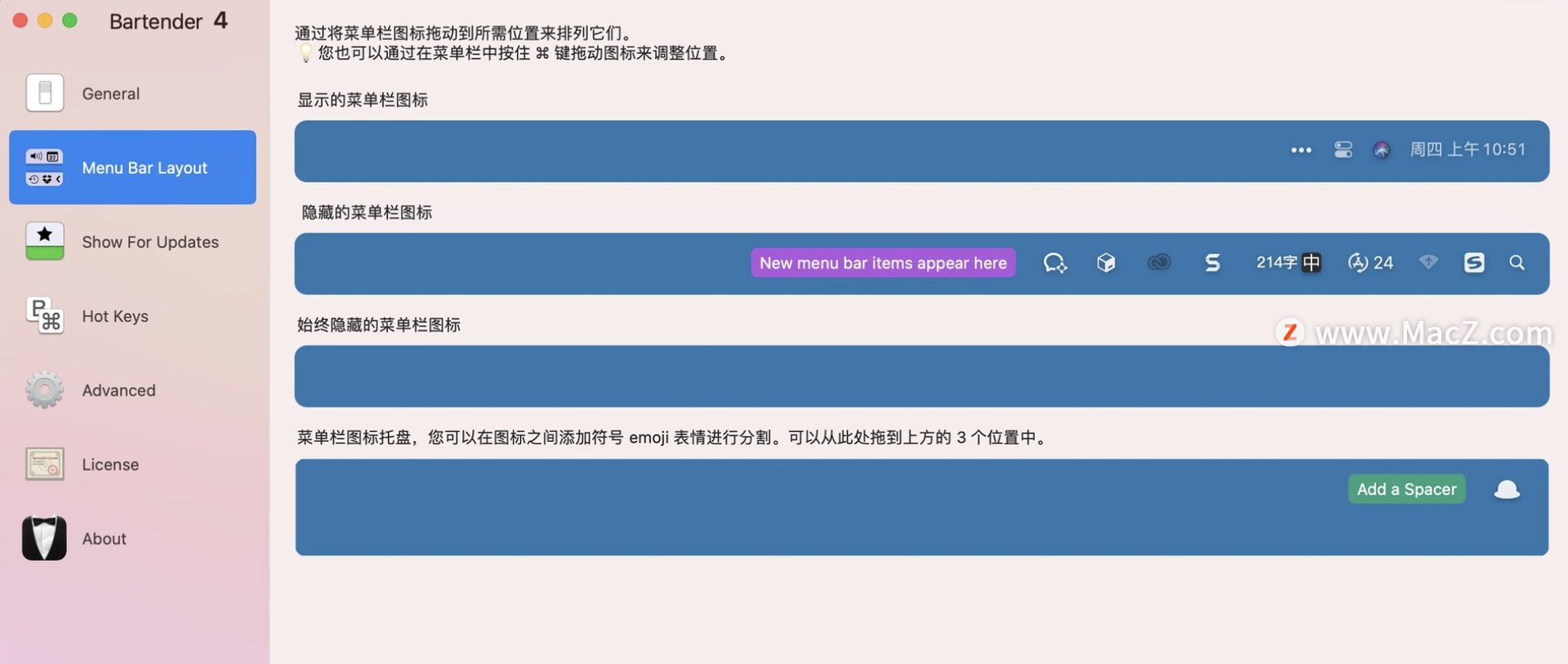Screen dimensions: 1568x664
Task: Click the Adobe Creative Cloud icon
Action: (1159, 263)
